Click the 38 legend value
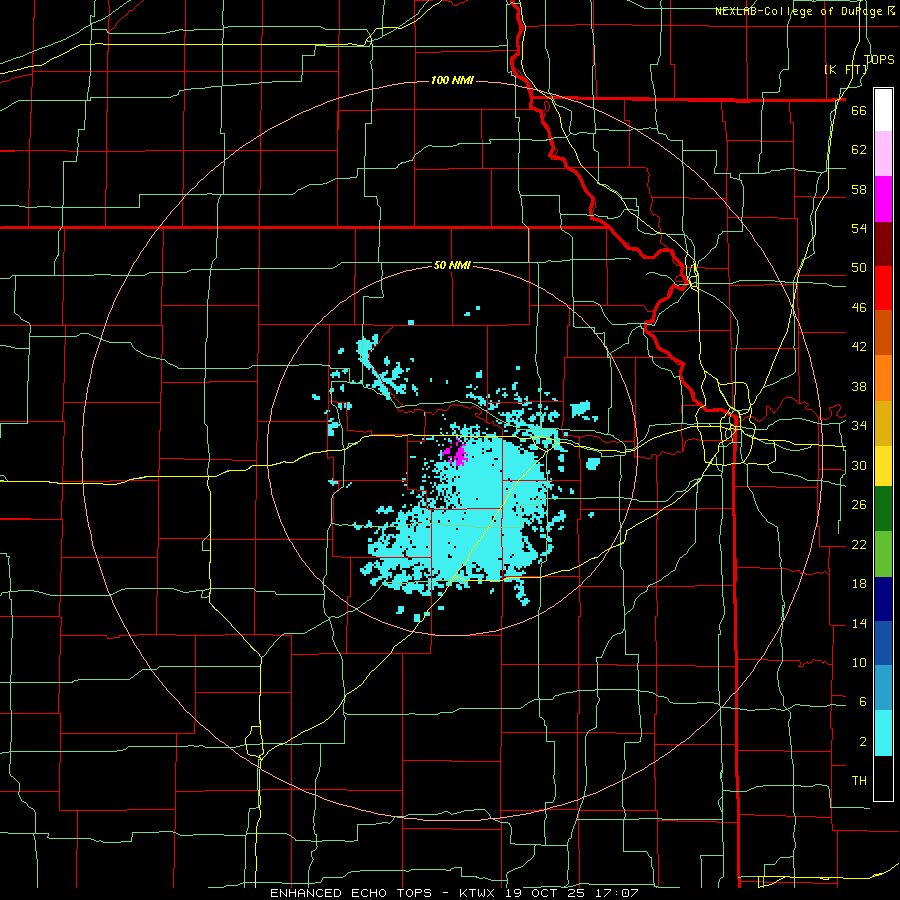The image size is (900, 900). (859, 386)
